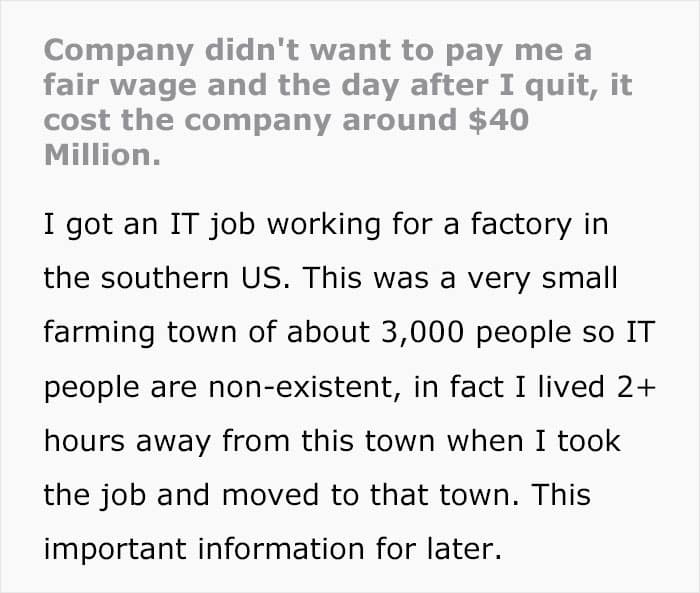Click "fair wage" in the title
700x593 pixels.
point(120,85)
